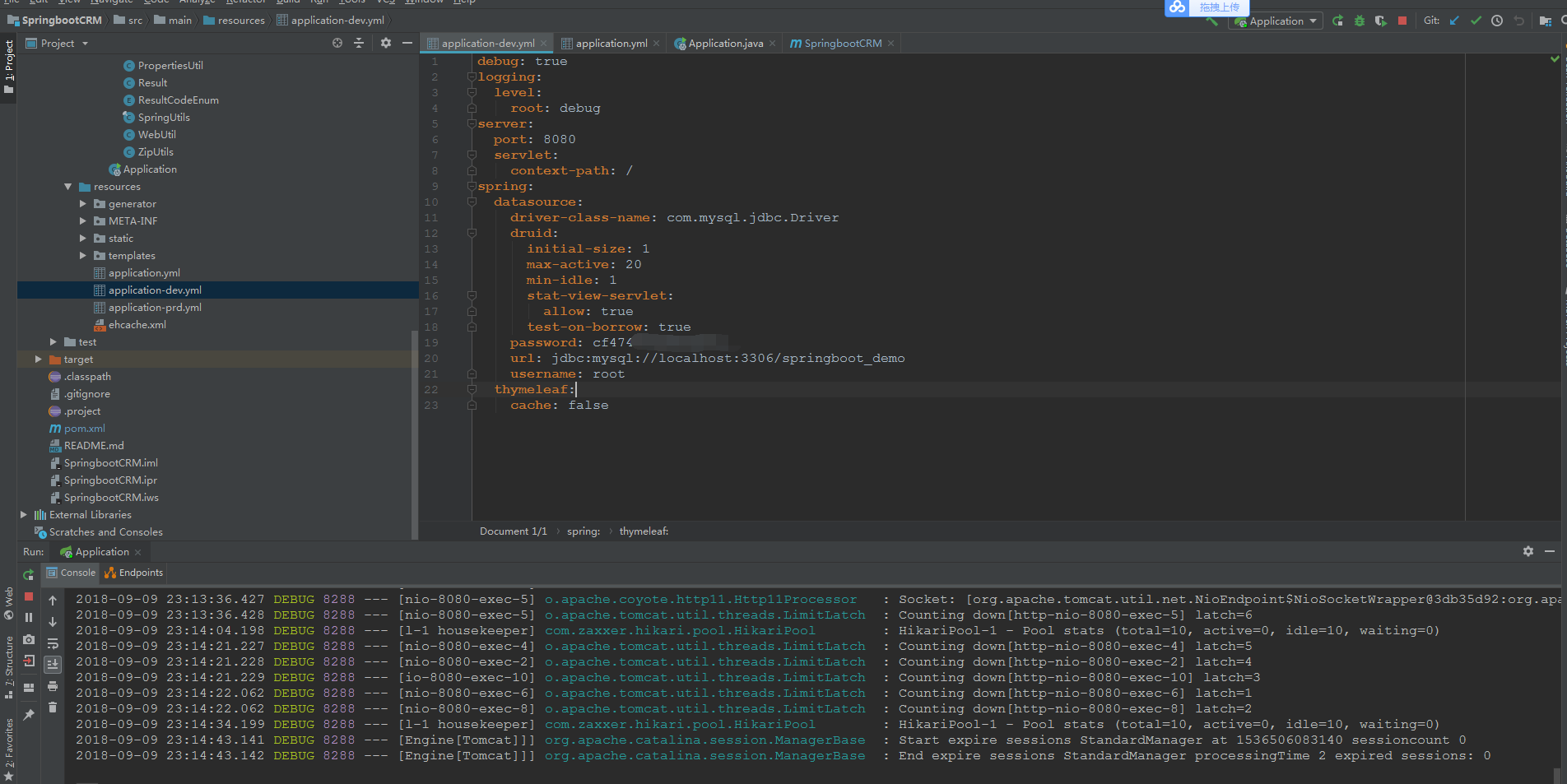Close the application-dev.yml tab
This screenshot has width=1567, height=784.
(544, 44)
